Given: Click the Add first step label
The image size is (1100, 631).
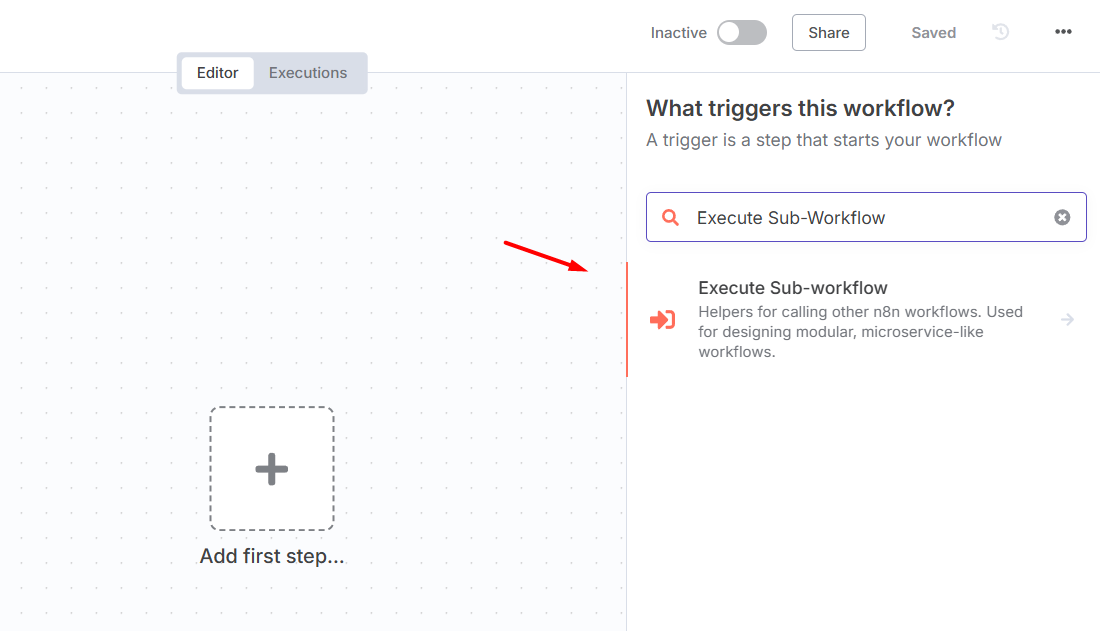Looking at the screenshot, I should click(272, 556).
